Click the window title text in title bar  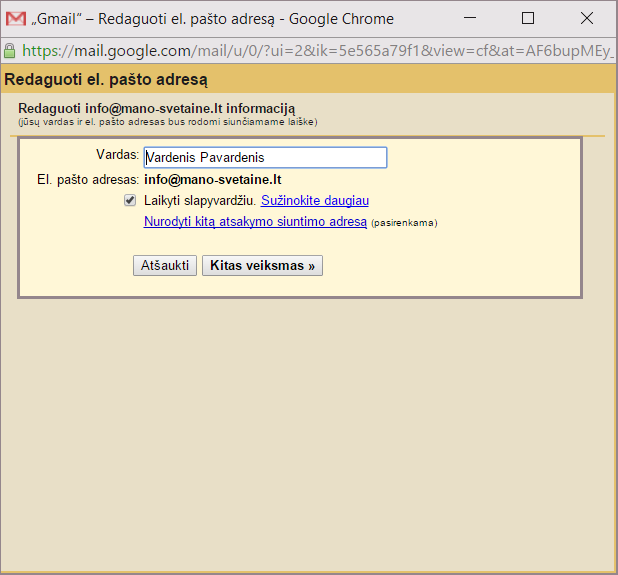coord(200,18)
